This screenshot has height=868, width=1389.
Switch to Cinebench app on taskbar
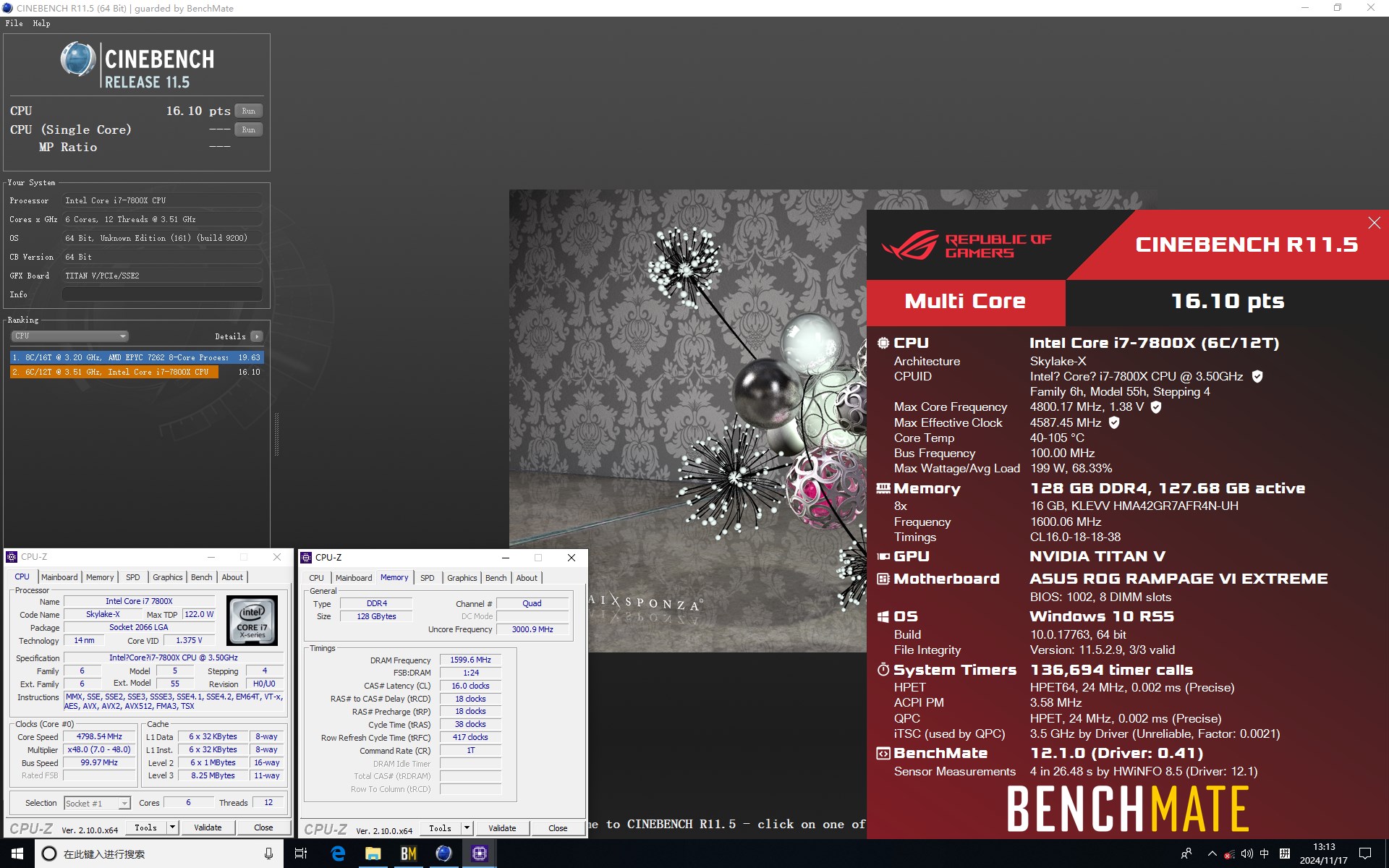[x=444, y=854]
